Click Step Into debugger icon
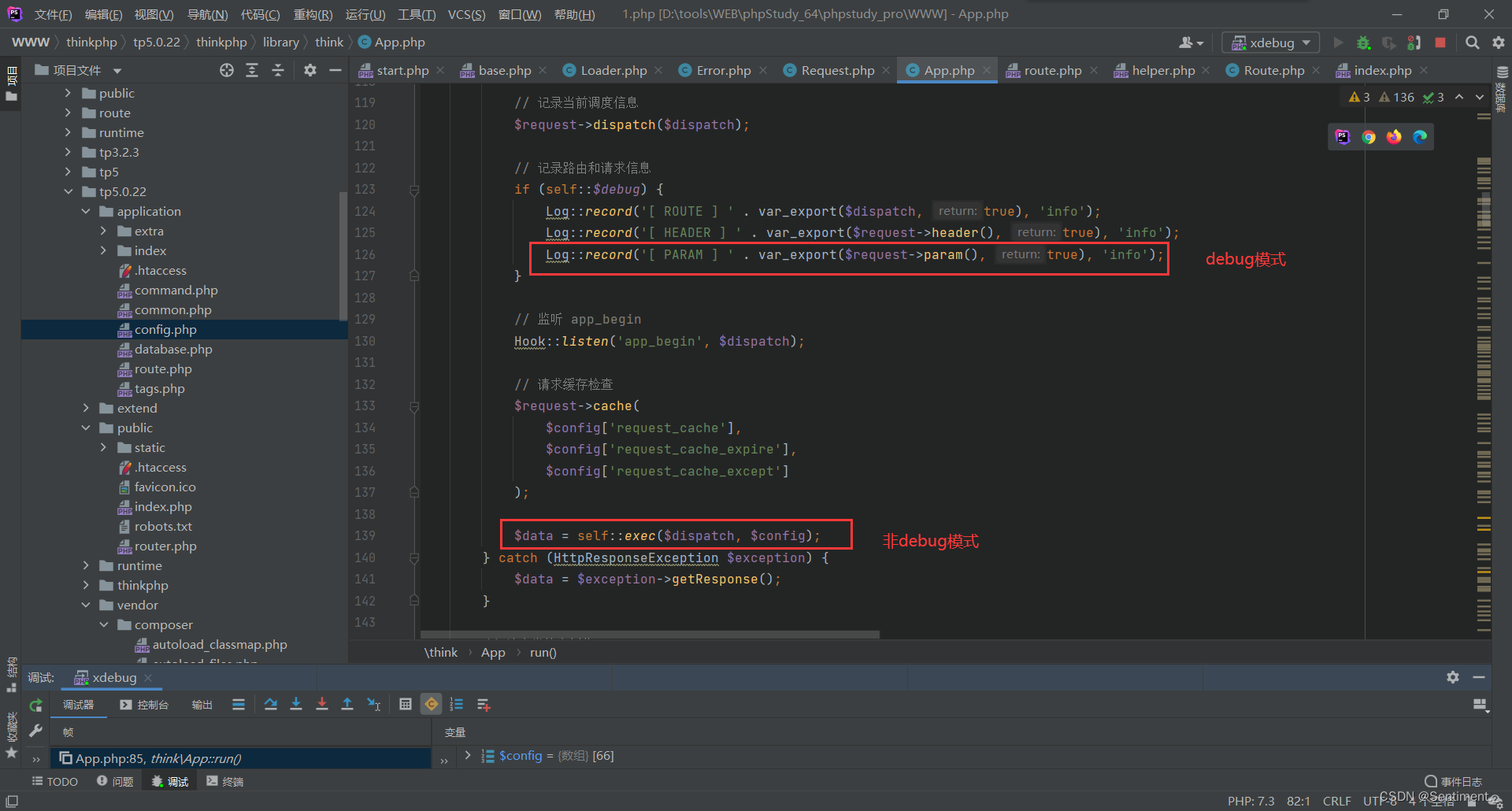The height and width of the screenshot is (811, 1512). tap(296, 705)
